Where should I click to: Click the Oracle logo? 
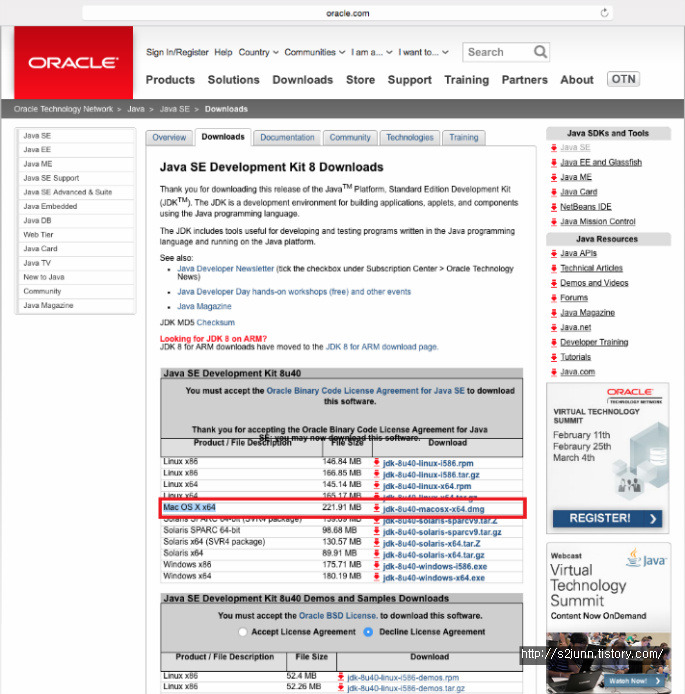[73, 62]
